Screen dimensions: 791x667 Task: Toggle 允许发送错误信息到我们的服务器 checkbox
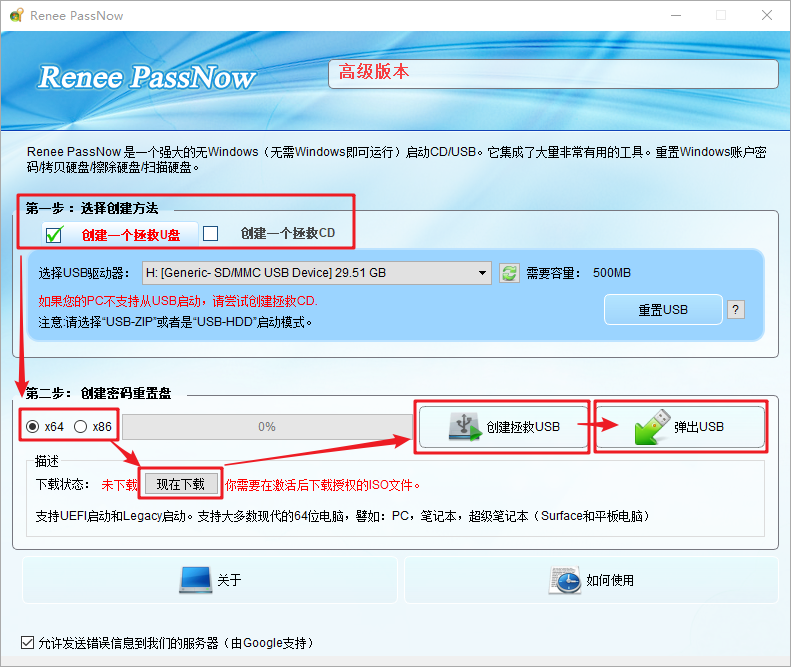(27, 643)
